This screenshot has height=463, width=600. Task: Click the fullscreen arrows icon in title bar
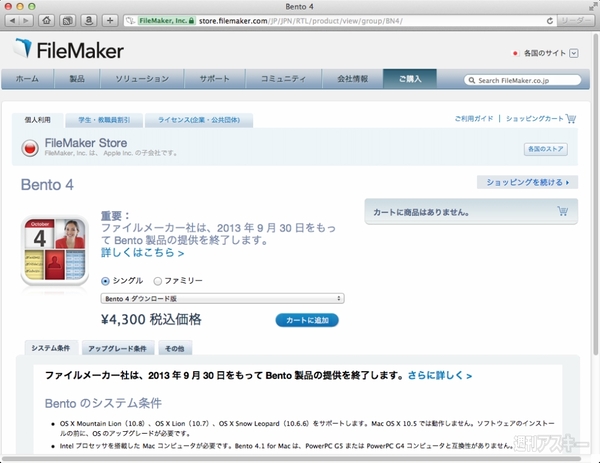tap(593, 6)
